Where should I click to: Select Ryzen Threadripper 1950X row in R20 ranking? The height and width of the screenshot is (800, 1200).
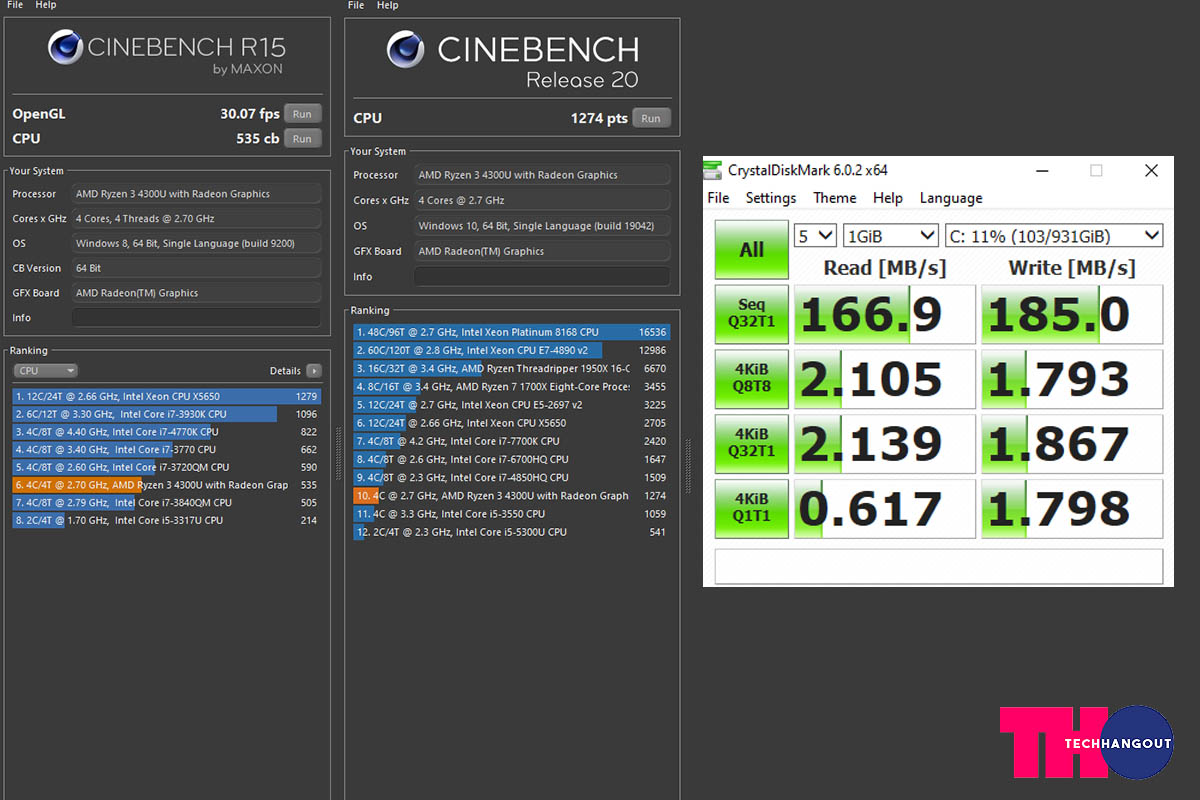coord(512,368)
